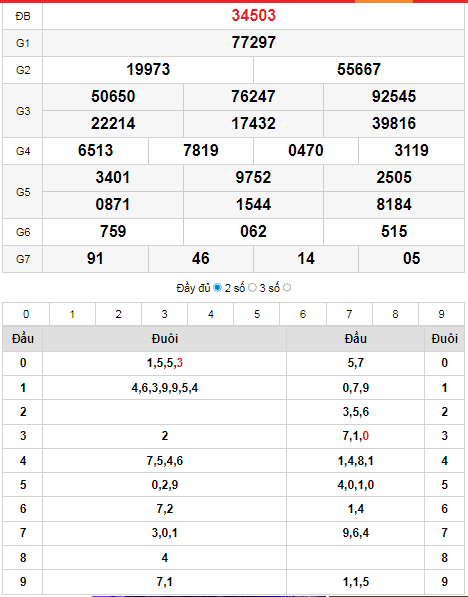
Task: Click the G6 prize number 062
Action: click(253, 232)
